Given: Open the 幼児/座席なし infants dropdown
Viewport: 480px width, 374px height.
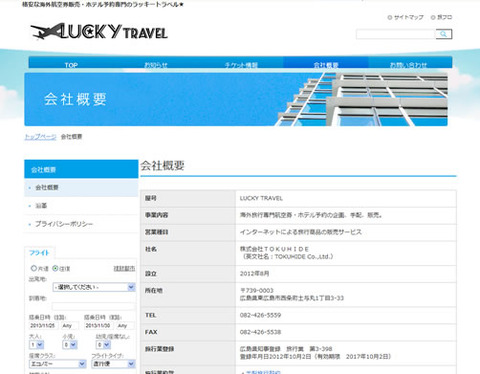Looking at the screenshot, I should pos(103,345).
